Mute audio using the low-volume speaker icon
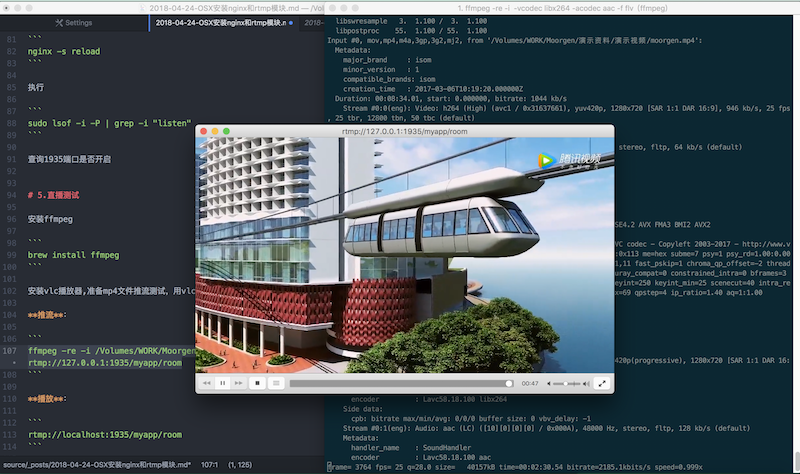This screenshot has width=800, height=474. pos(549,383)
